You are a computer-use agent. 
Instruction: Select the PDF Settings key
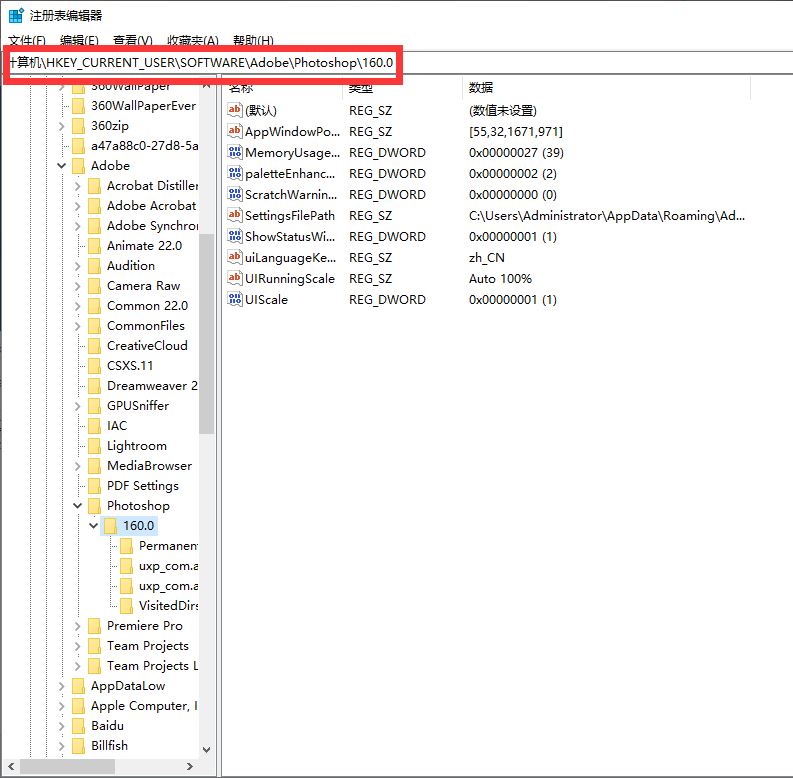coord(143,486)
